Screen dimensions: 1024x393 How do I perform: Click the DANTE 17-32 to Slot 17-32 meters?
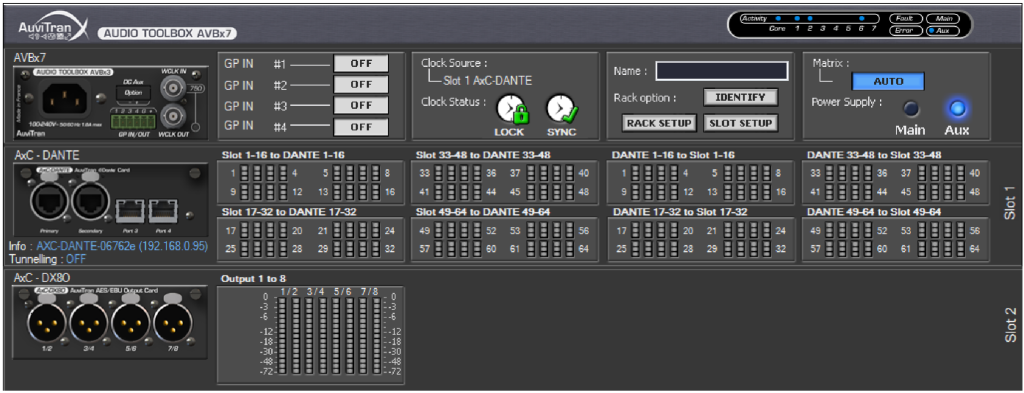(x=701, y=239)
